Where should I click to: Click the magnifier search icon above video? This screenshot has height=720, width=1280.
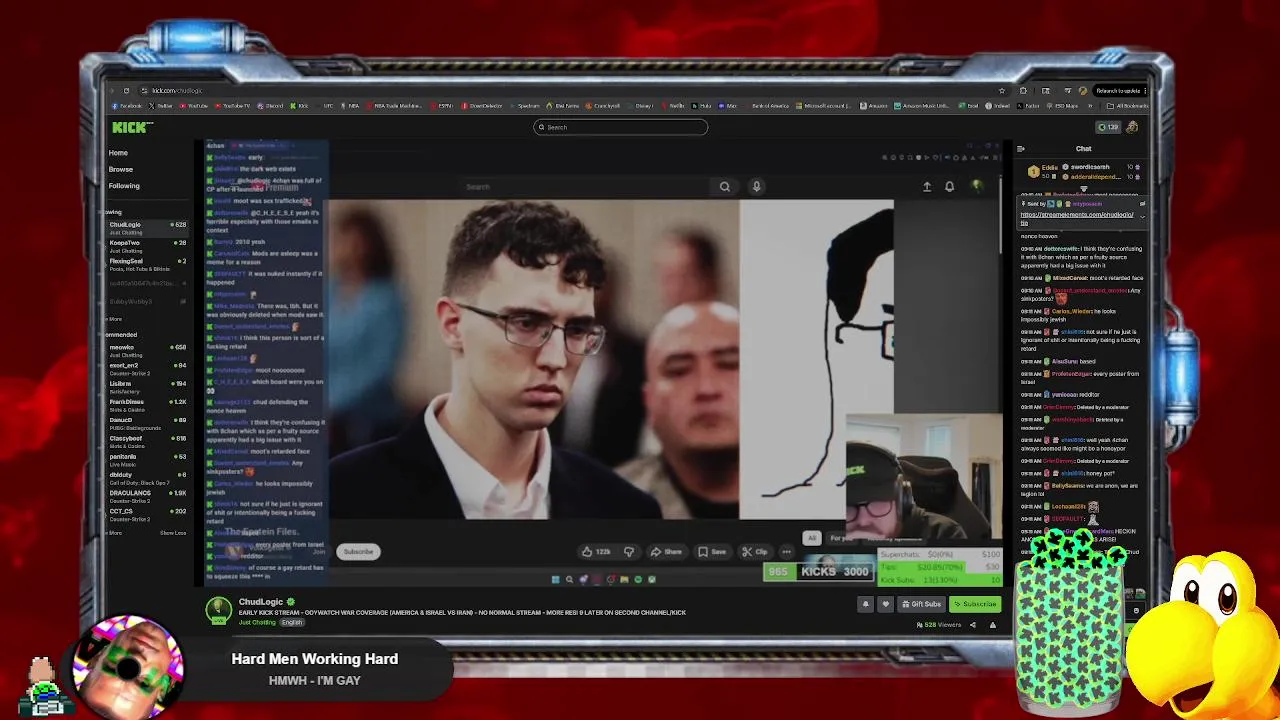[725, 186]
